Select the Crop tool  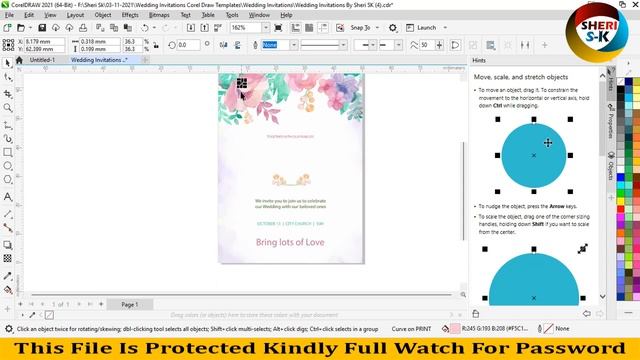[x=7, y=93]
